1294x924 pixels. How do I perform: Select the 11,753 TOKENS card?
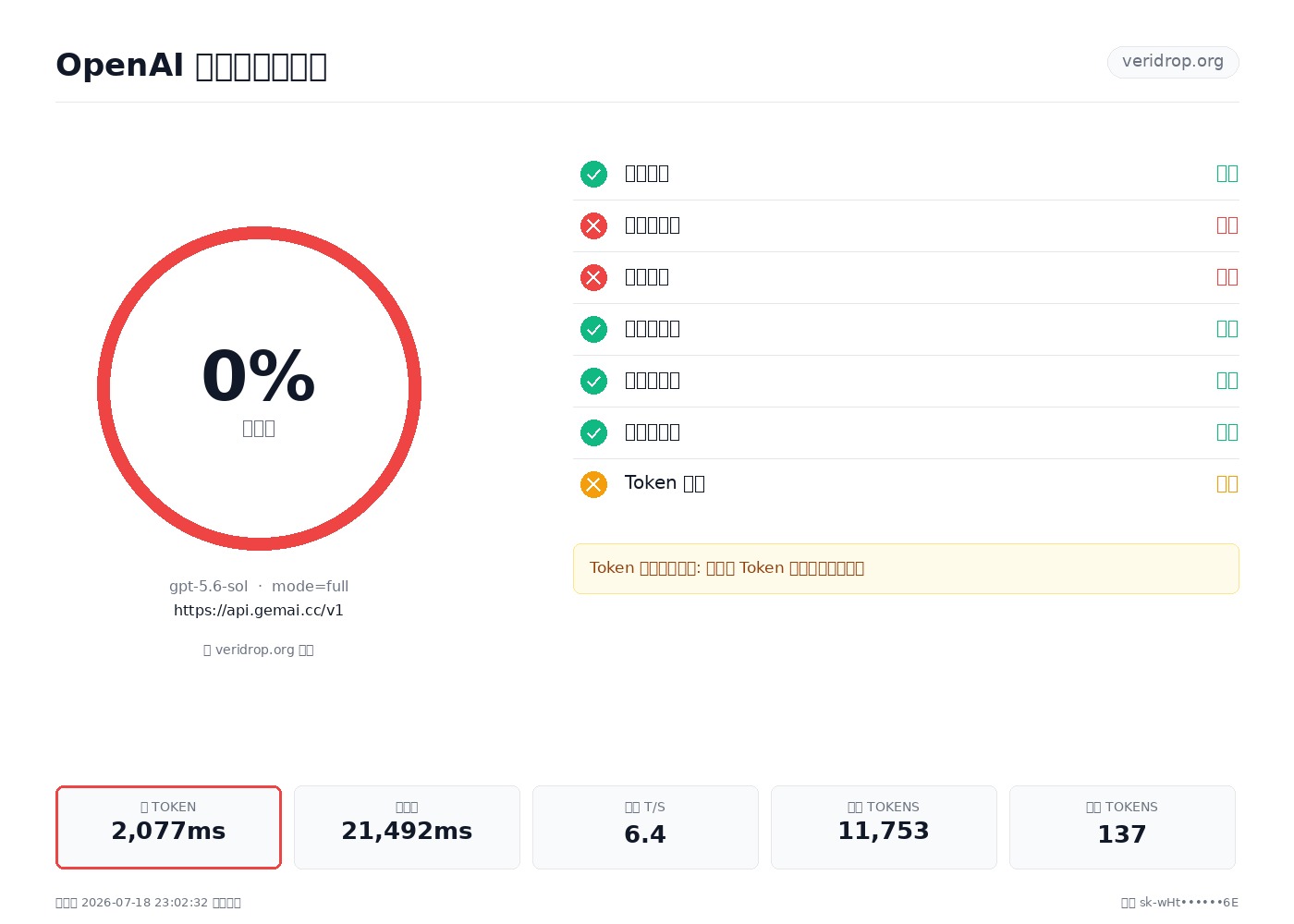point(884,827)
